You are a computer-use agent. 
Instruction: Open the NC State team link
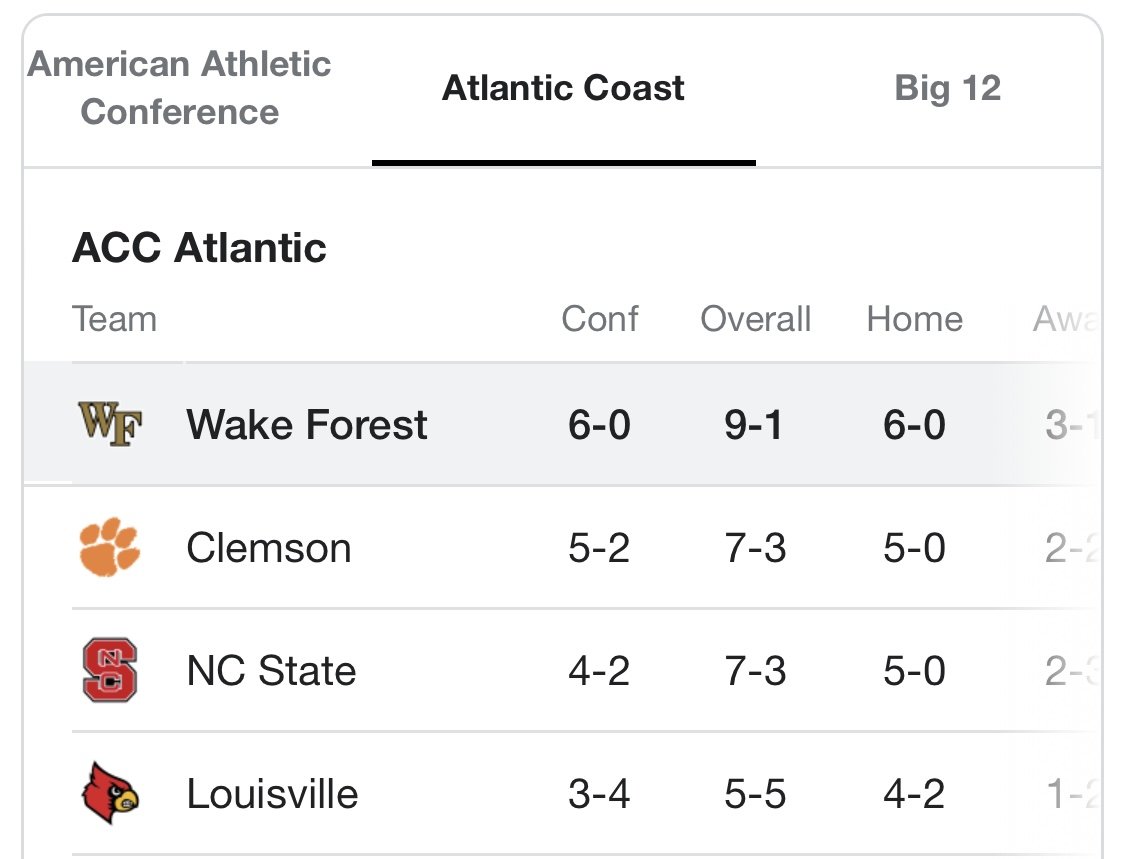pos(270,671)
